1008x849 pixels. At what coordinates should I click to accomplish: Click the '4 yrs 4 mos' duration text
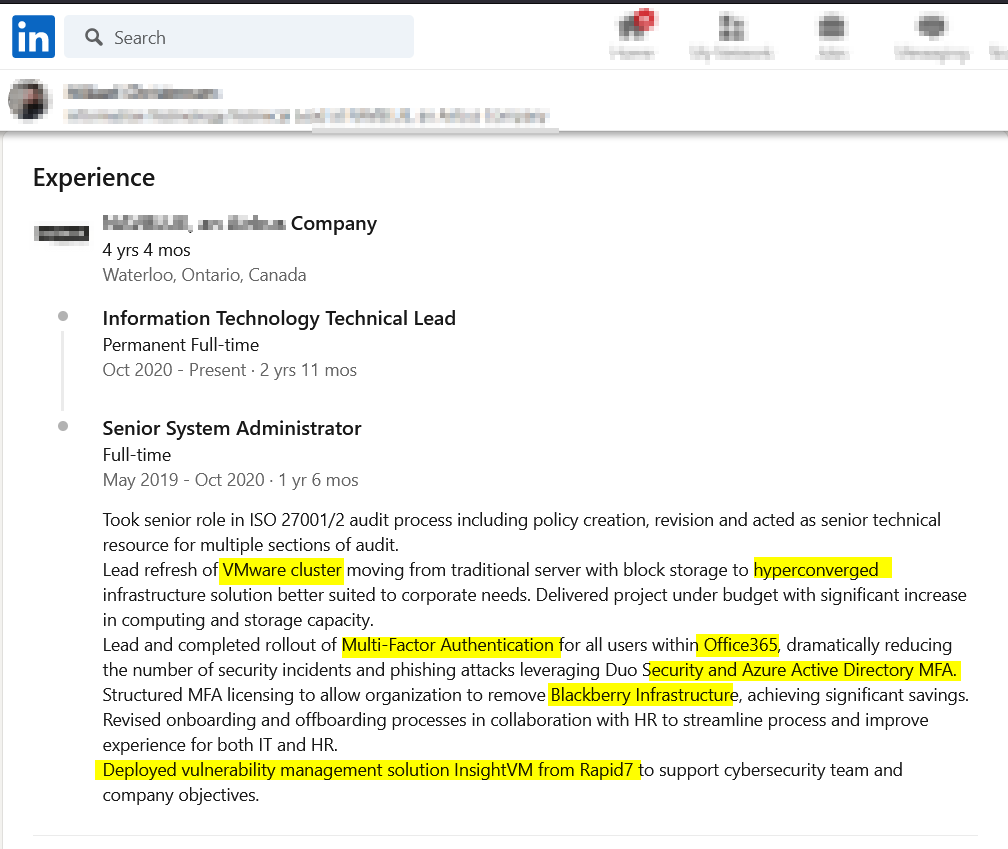point(147,250)
